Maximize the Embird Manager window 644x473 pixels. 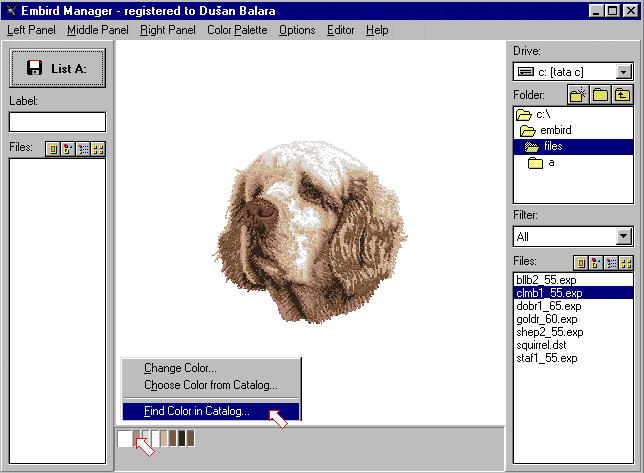[x=612, y=10]
